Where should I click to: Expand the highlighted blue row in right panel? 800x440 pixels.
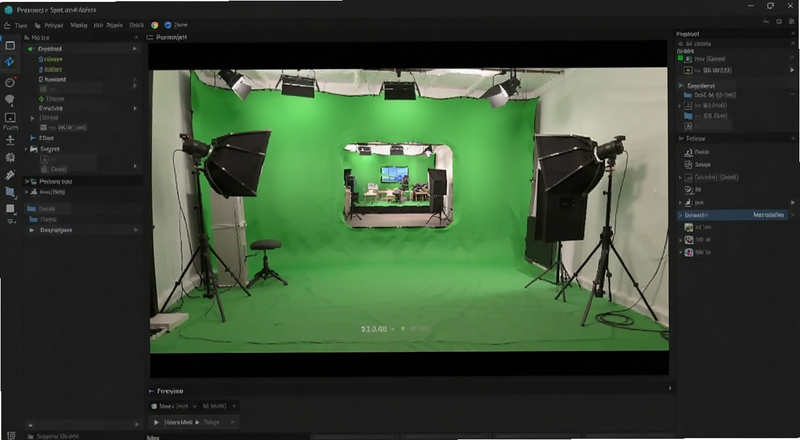coord(680,215)
